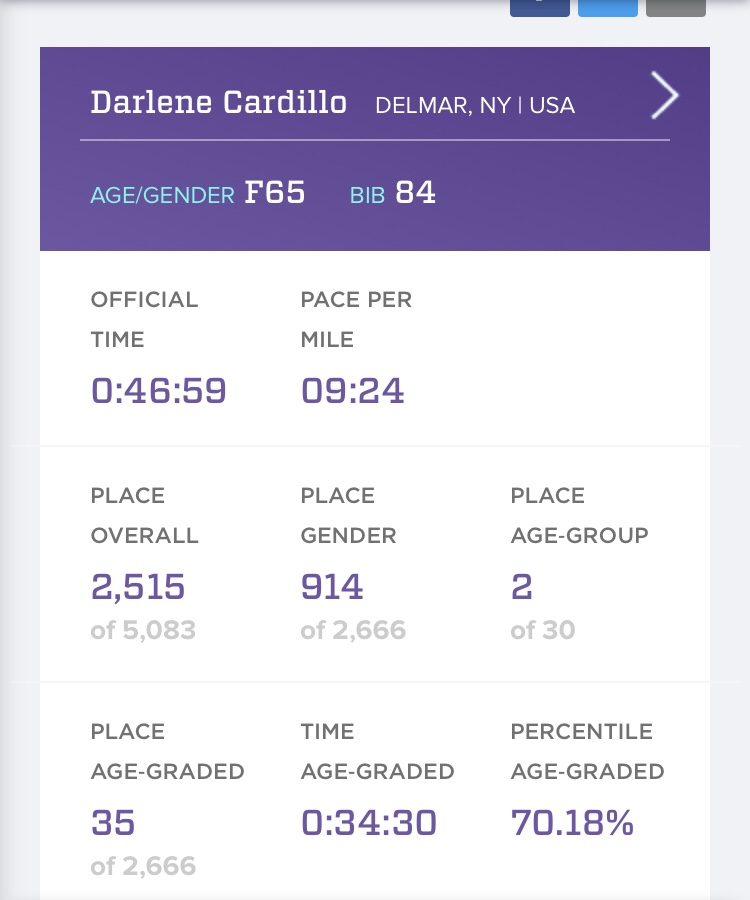
Task: Click the 'of 5,083' overall total
Action: tap(143, 630)
